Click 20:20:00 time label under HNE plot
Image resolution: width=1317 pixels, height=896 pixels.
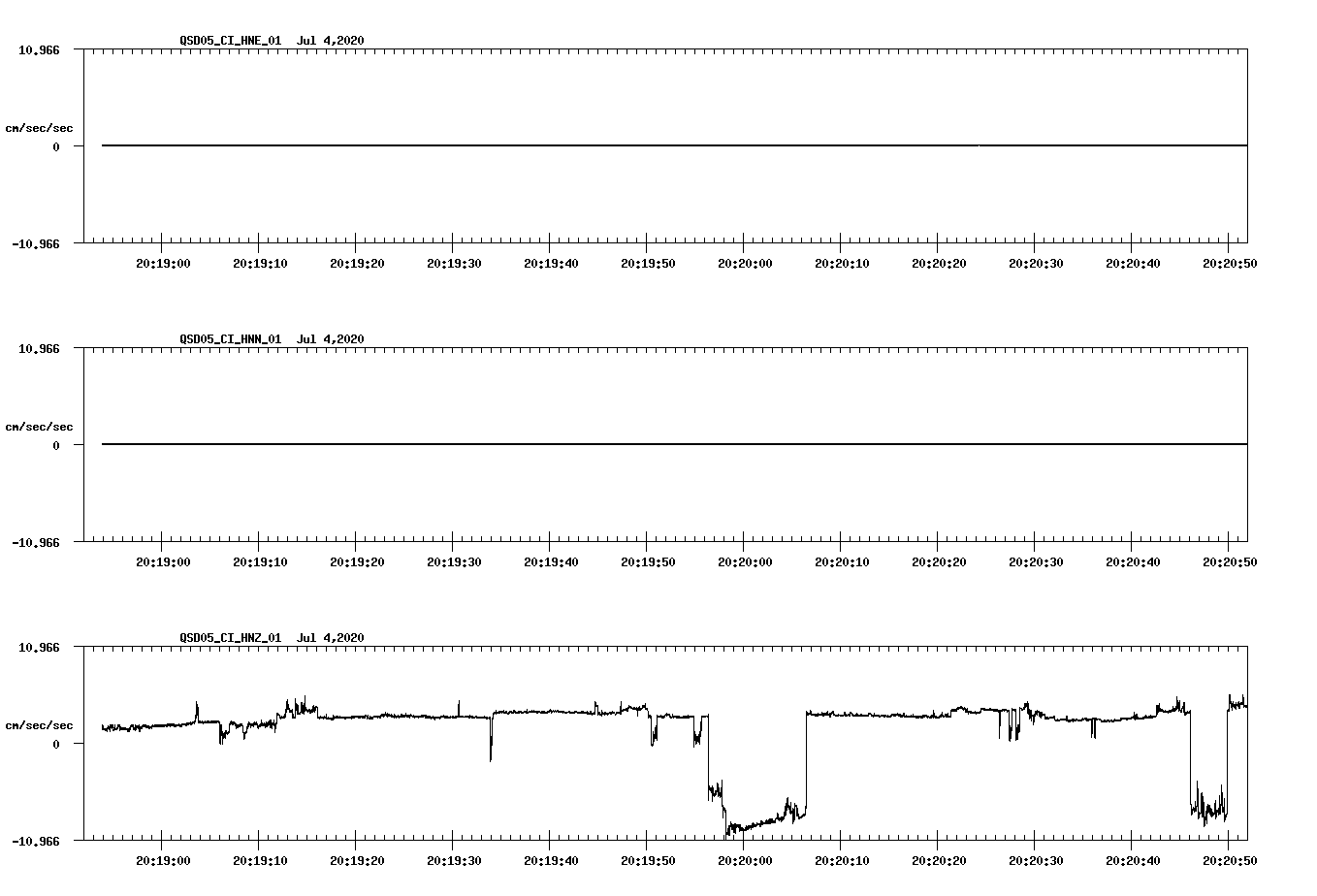pyautogui.click(x=744, y=263)
